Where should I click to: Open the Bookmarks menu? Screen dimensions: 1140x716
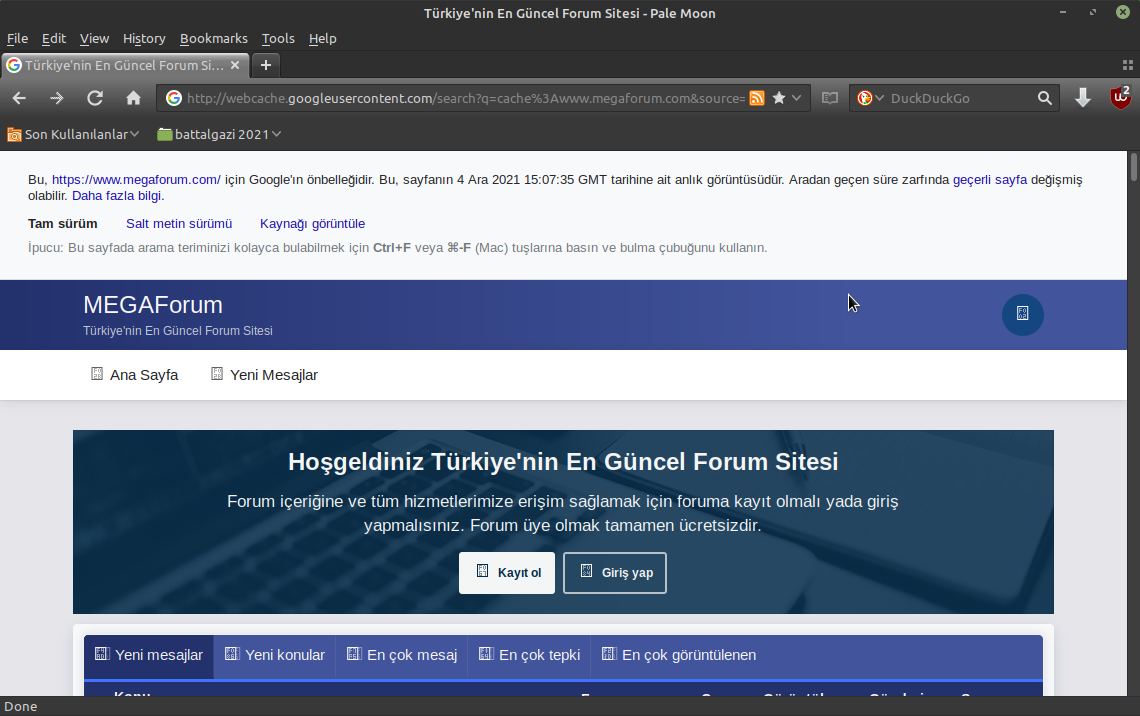click(214, 39)
